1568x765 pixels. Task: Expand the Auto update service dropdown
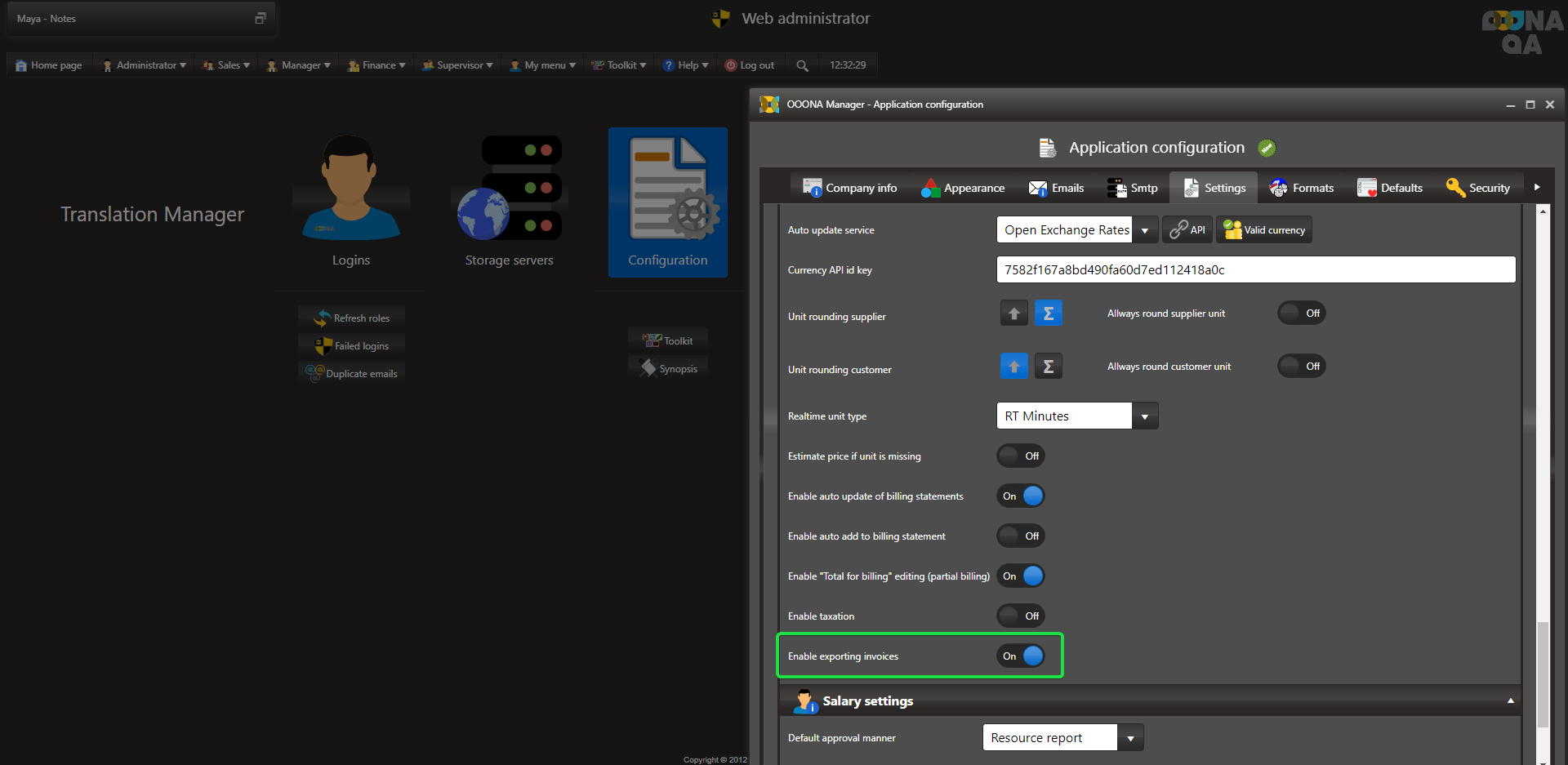pos(1144,230)
